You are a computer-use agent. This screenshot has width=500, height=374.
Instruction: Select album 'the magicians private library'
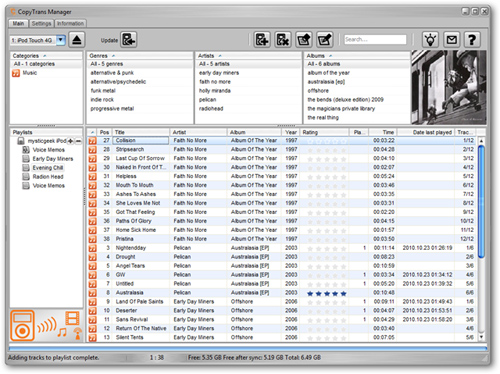[341, 109]
